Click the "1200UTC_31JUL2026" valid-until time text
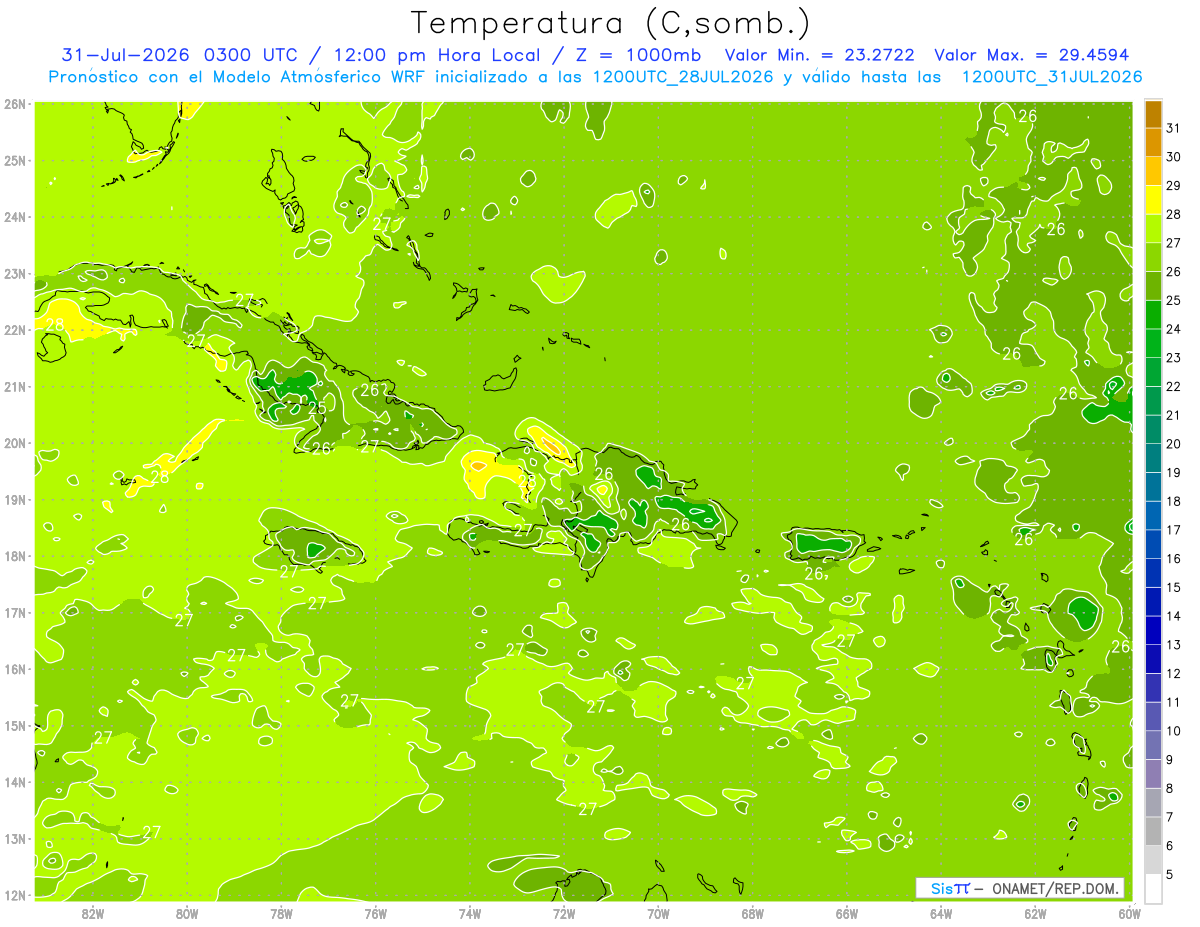 coord(1052,77)
